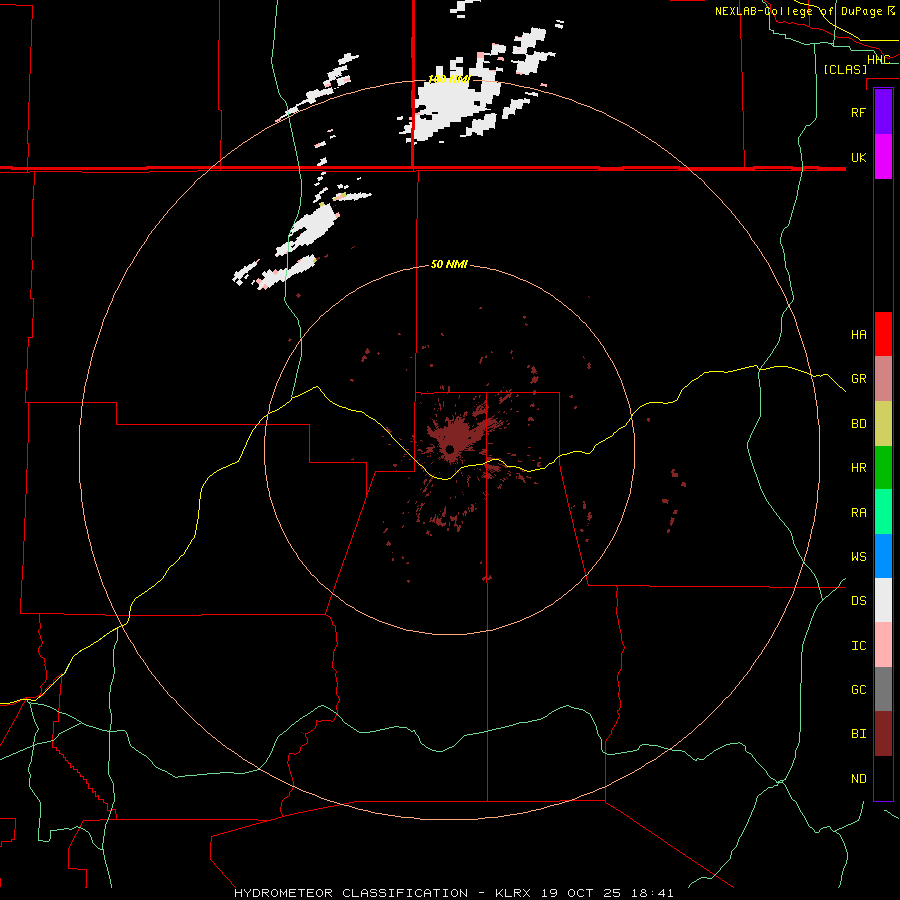Click the 50 NMI range ring label
Image resolution: width=900 pixels, height=900 pixels.
pos(449,264)
